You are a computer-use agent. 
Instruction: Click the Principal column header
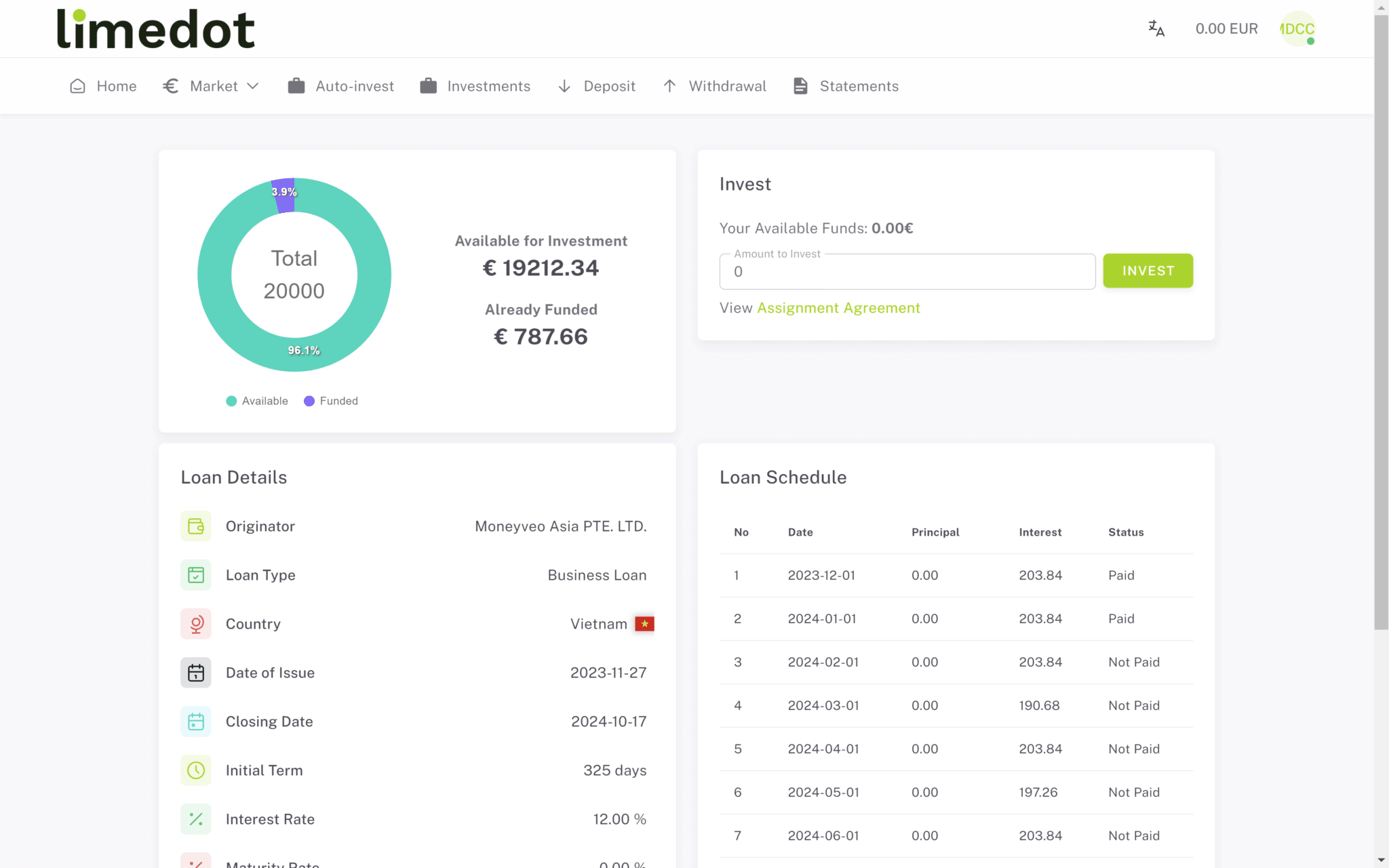click(935, 532)
